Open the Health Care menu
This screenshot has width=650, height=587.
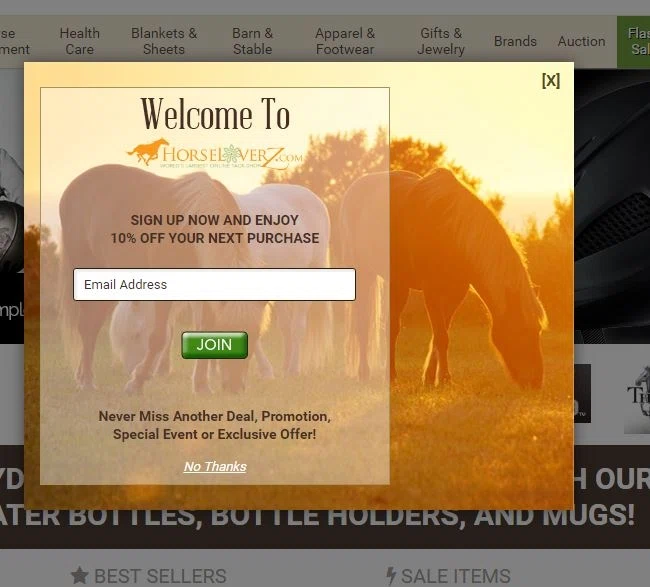[80, 41]
